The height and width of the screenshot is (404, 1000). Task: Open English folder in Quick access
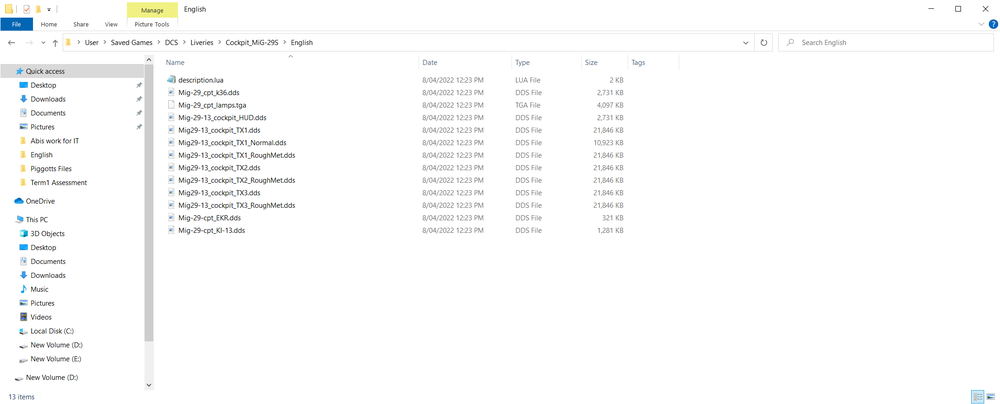click(x=41, y=154)
